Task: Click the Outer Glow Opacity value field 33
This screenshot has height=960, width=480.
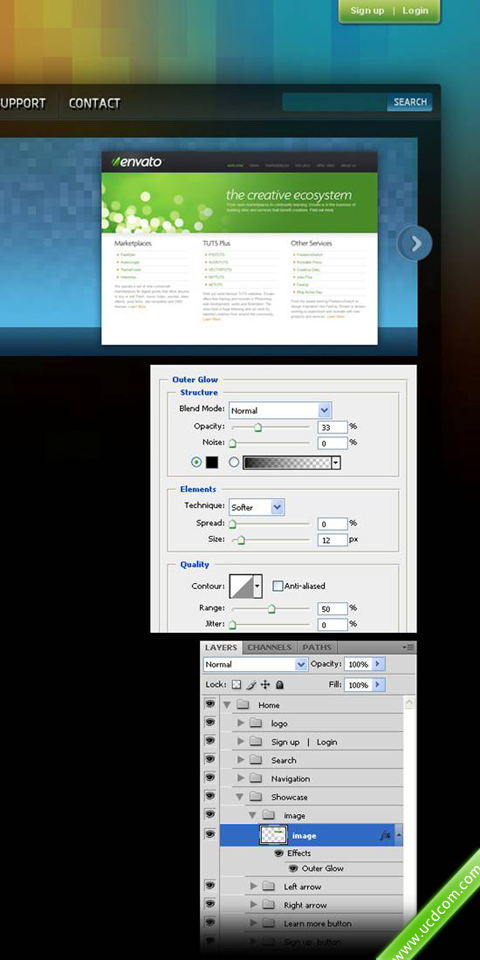Action: tap(332, 427)
